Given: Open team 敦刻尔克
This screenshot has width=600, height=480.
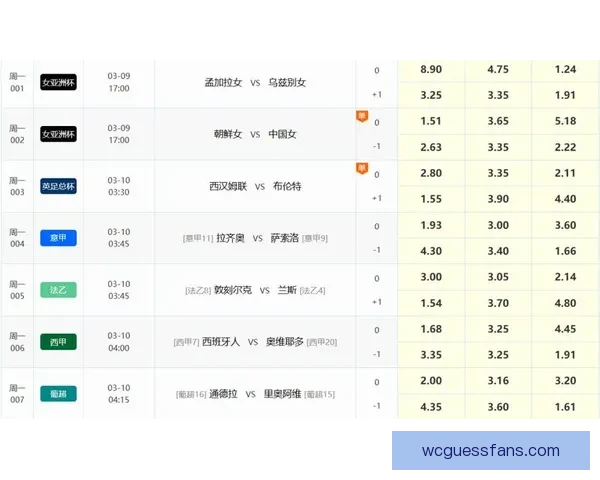Looking at the screenshot, I should (x=233, y=290).
